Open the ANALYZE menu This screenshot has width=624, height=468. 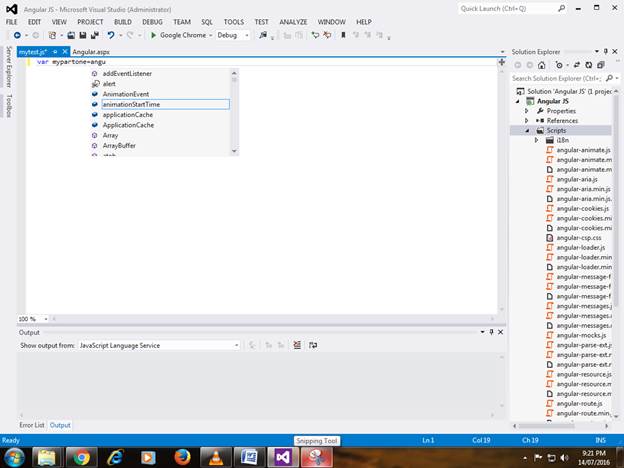(293, 22)
